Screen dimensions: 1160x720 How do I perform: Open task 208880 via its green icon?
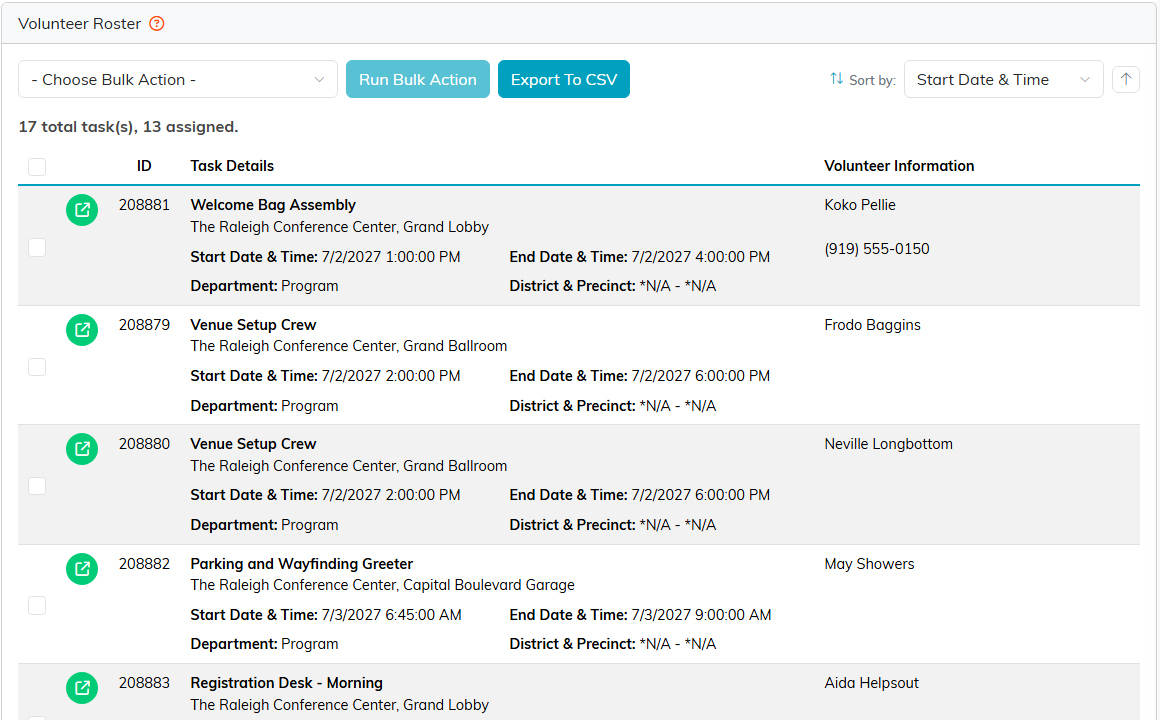82,449
